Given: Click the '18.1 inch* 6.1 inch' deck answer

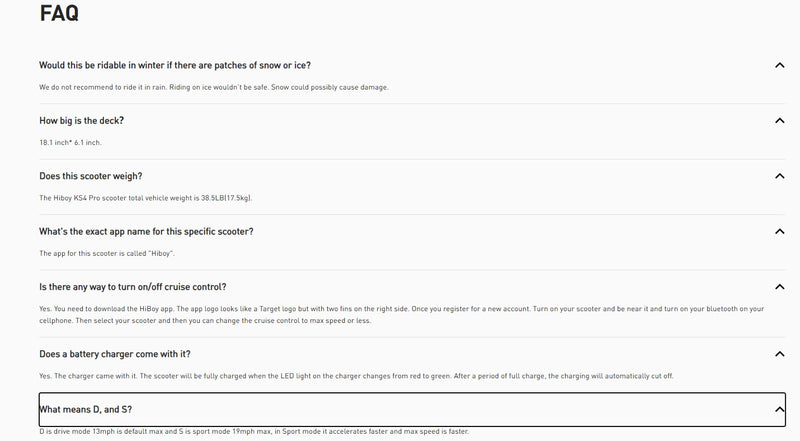Looking at the screenshot, I should pyautogui.click(x=70, y=142).
